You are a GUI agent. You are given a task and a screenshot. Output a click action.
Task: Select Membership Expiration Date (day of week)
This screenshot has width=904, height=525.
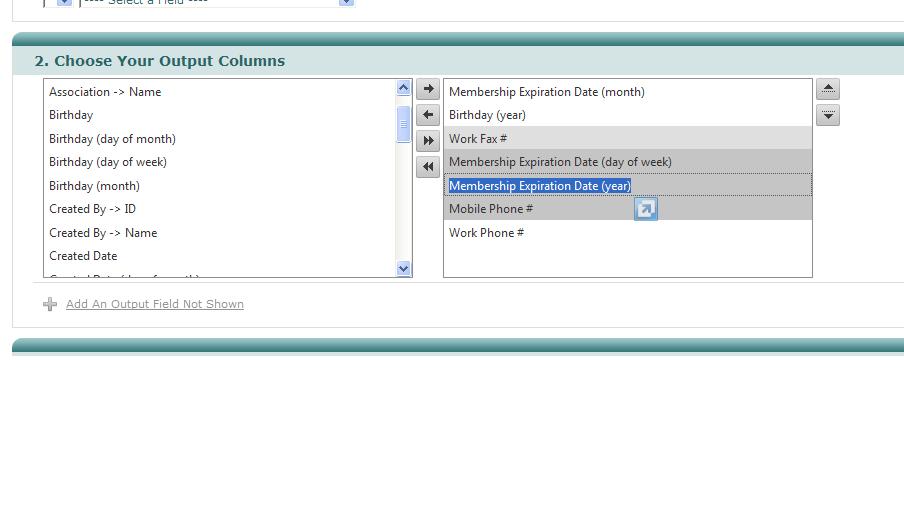[x=628, y=163]
